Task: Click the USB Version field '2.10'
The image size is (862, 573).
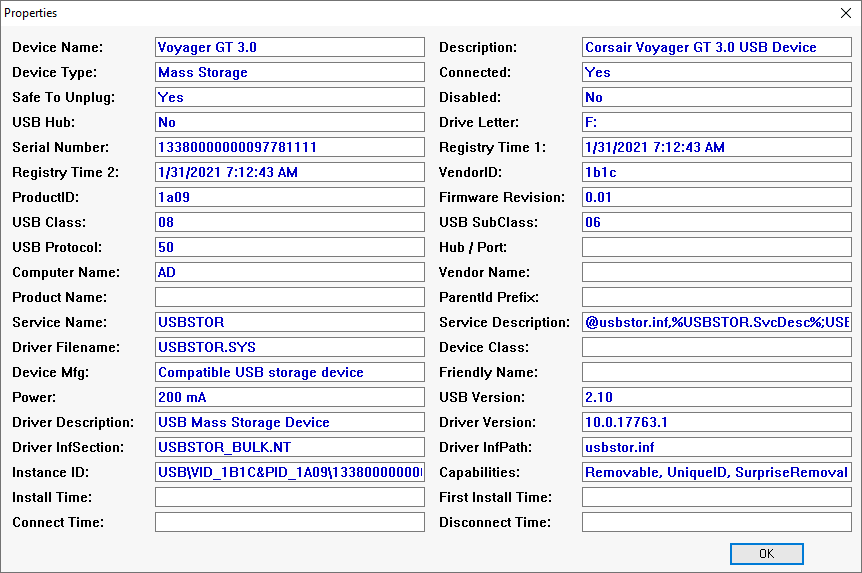Action: point(717,398)
